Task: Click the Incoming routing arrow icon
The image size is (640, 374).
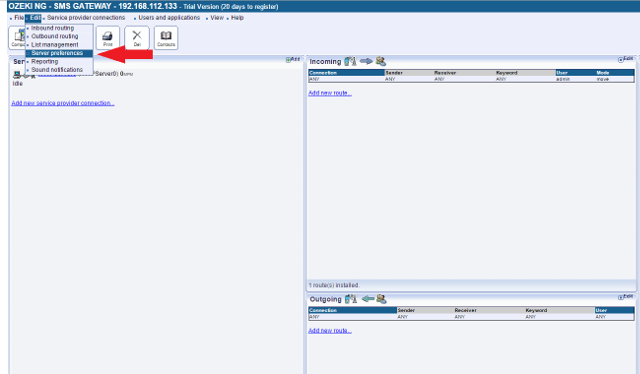Action: (366, 61)
